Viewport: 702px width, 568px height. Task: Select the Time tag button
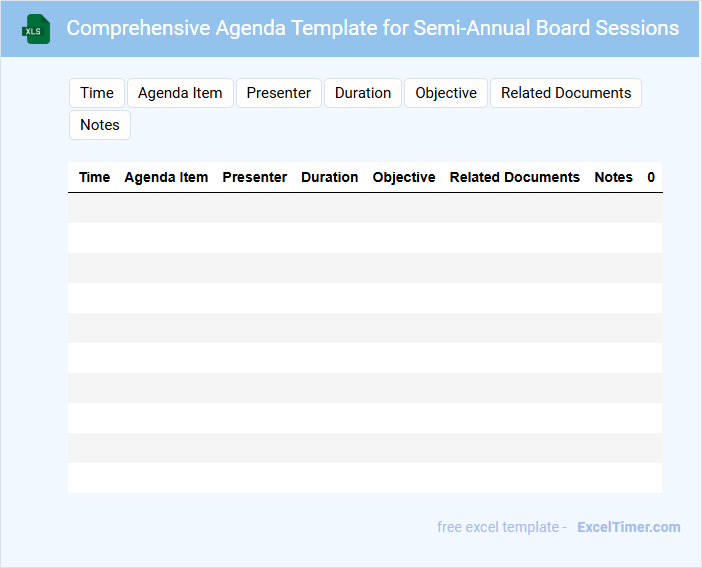[x=97, y=93]
